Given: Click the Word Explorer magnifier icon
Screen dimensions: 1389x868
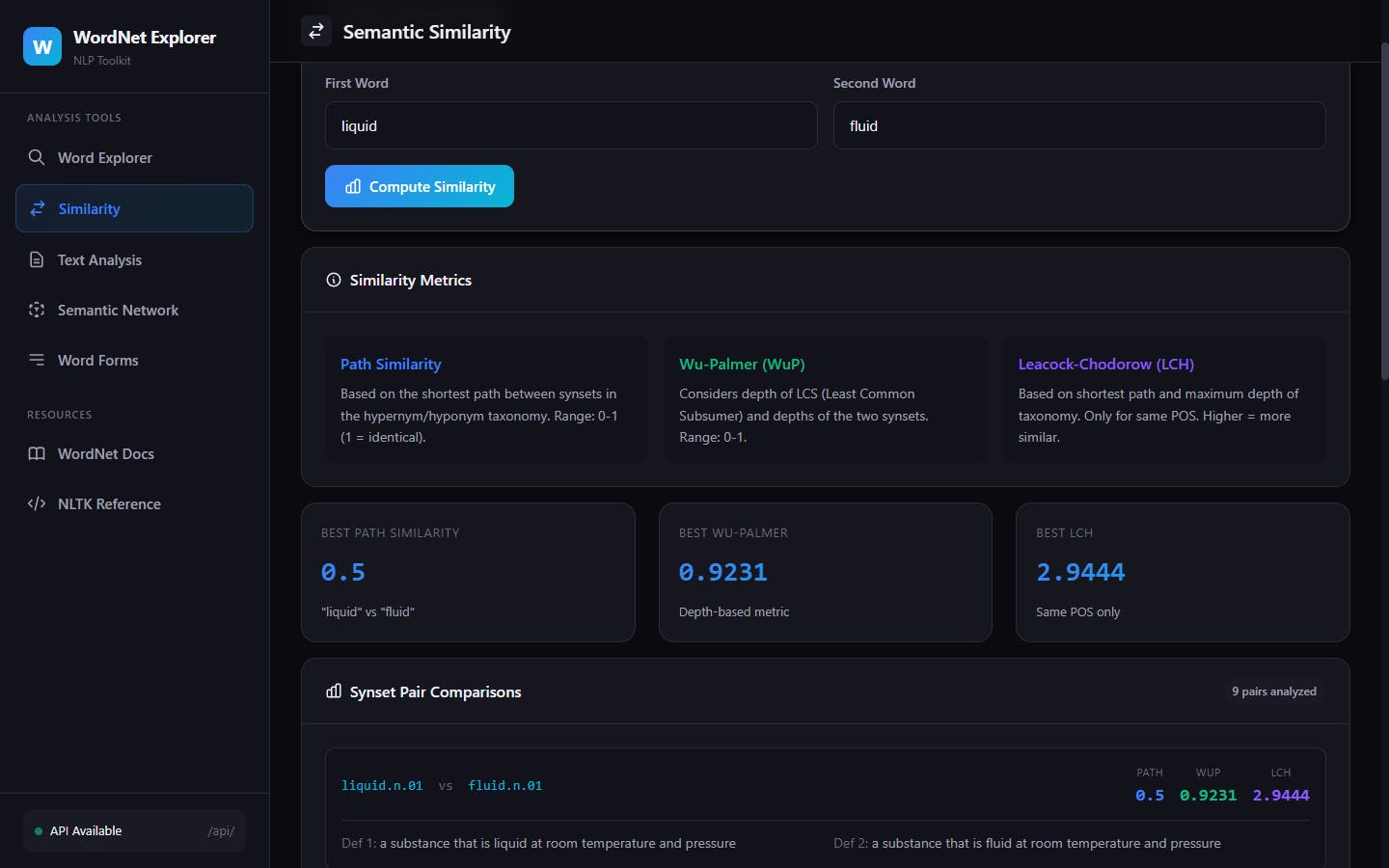Looking at the screenshot, I should pyautogui.click(x=37, y=157).
